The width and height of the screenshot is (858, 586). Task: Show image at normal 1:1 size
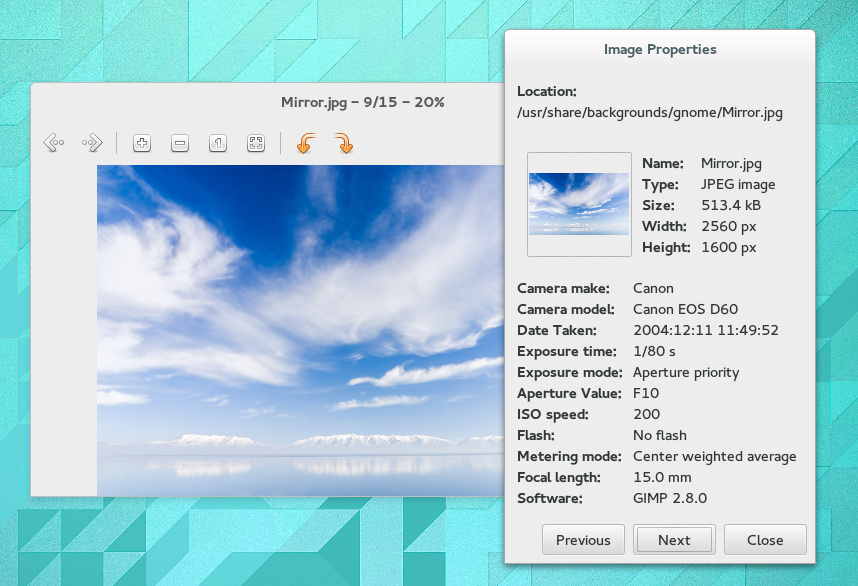click(x=218, y=143)
